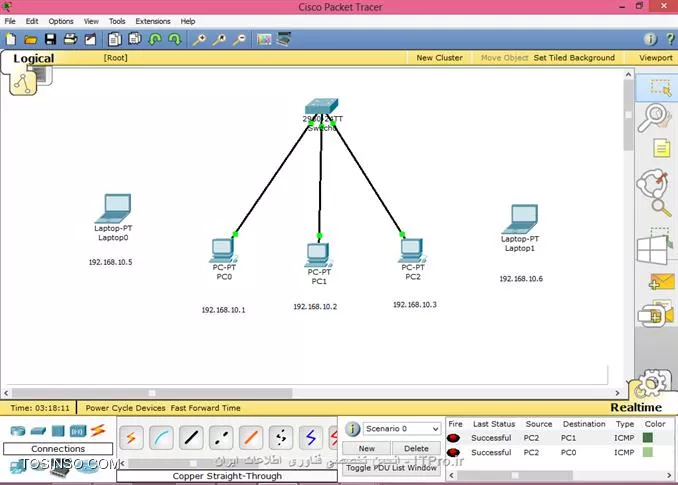678x485 pixels.
Task: Open the Custom Devices Dialog icon
Action: click(x=284, y=39)
